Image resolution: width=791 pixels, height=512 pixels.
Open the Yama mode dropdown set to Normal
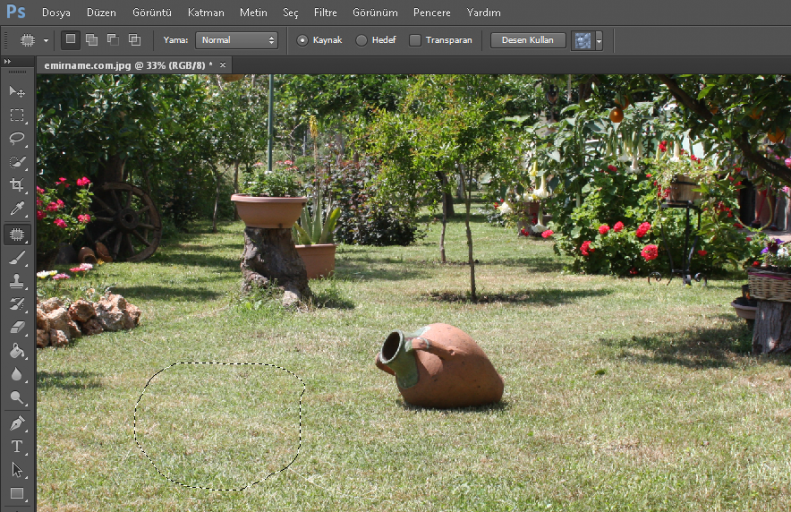(237, 40)
